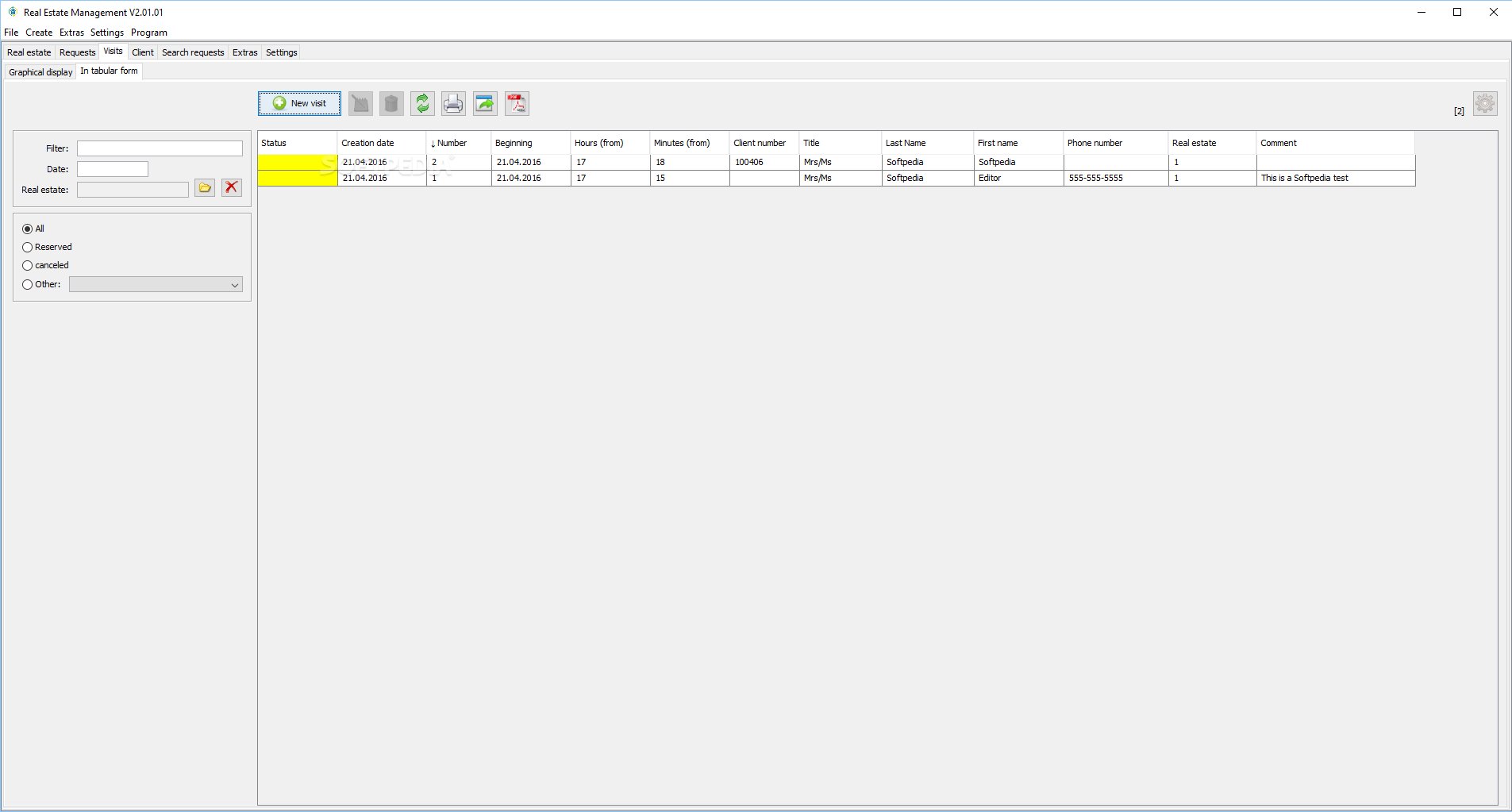Screen dimensions: 1512x812
Task: Click the New visit button
Action: 299,103
